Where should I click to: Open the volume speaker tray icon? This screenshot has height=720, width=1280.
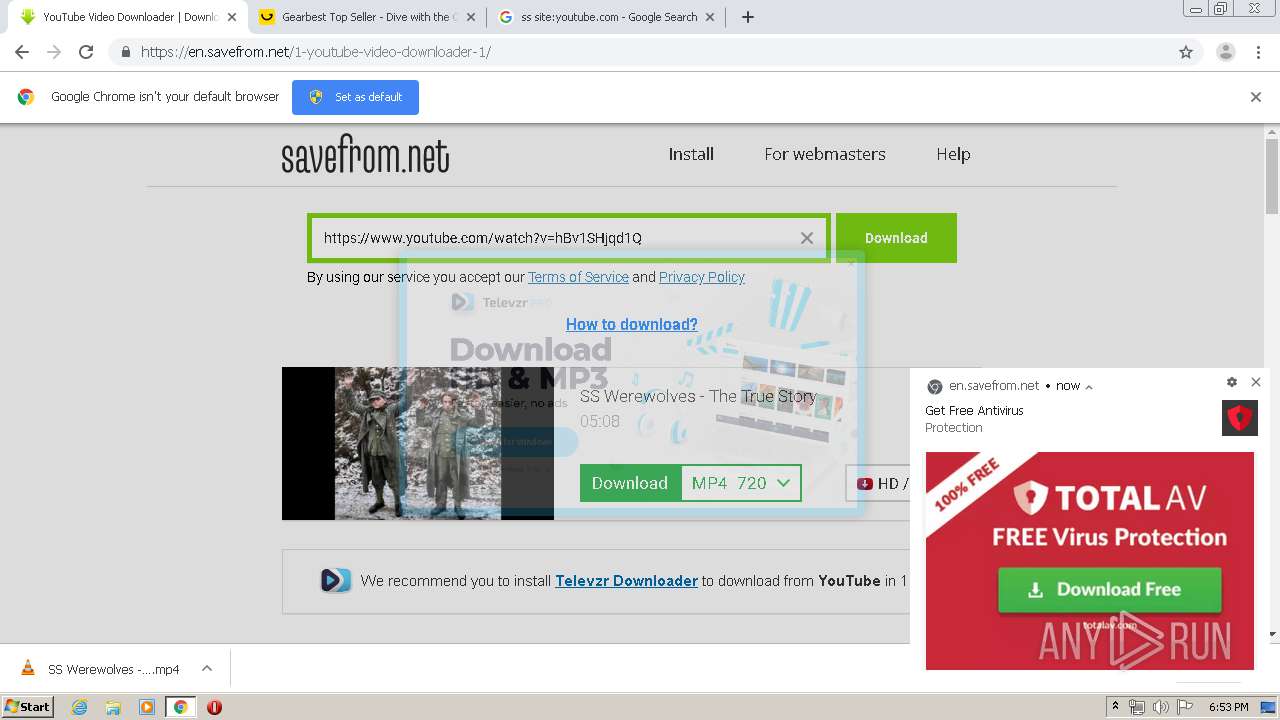tap(1161, 707)
